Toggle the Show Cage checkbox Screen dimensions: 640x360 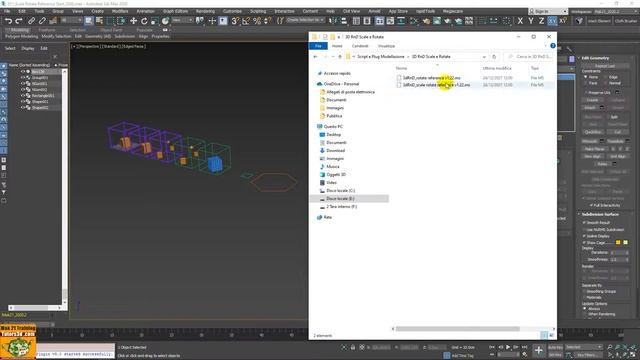click(x=584, y=243)
